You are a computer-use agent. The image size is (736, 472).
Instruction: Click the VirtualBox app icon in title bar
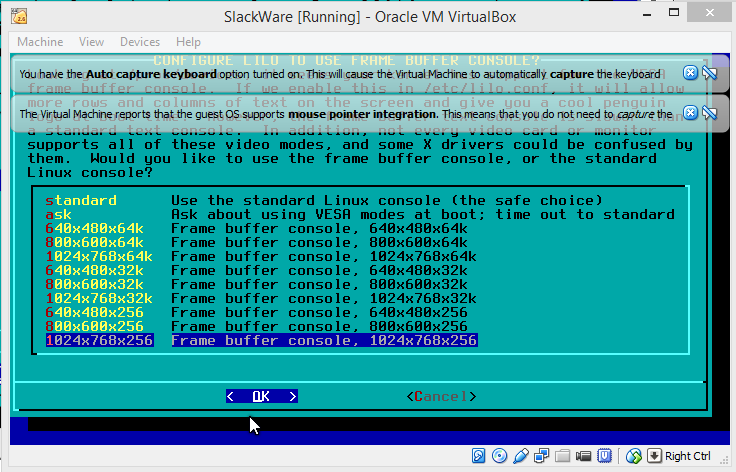(19, 16)
